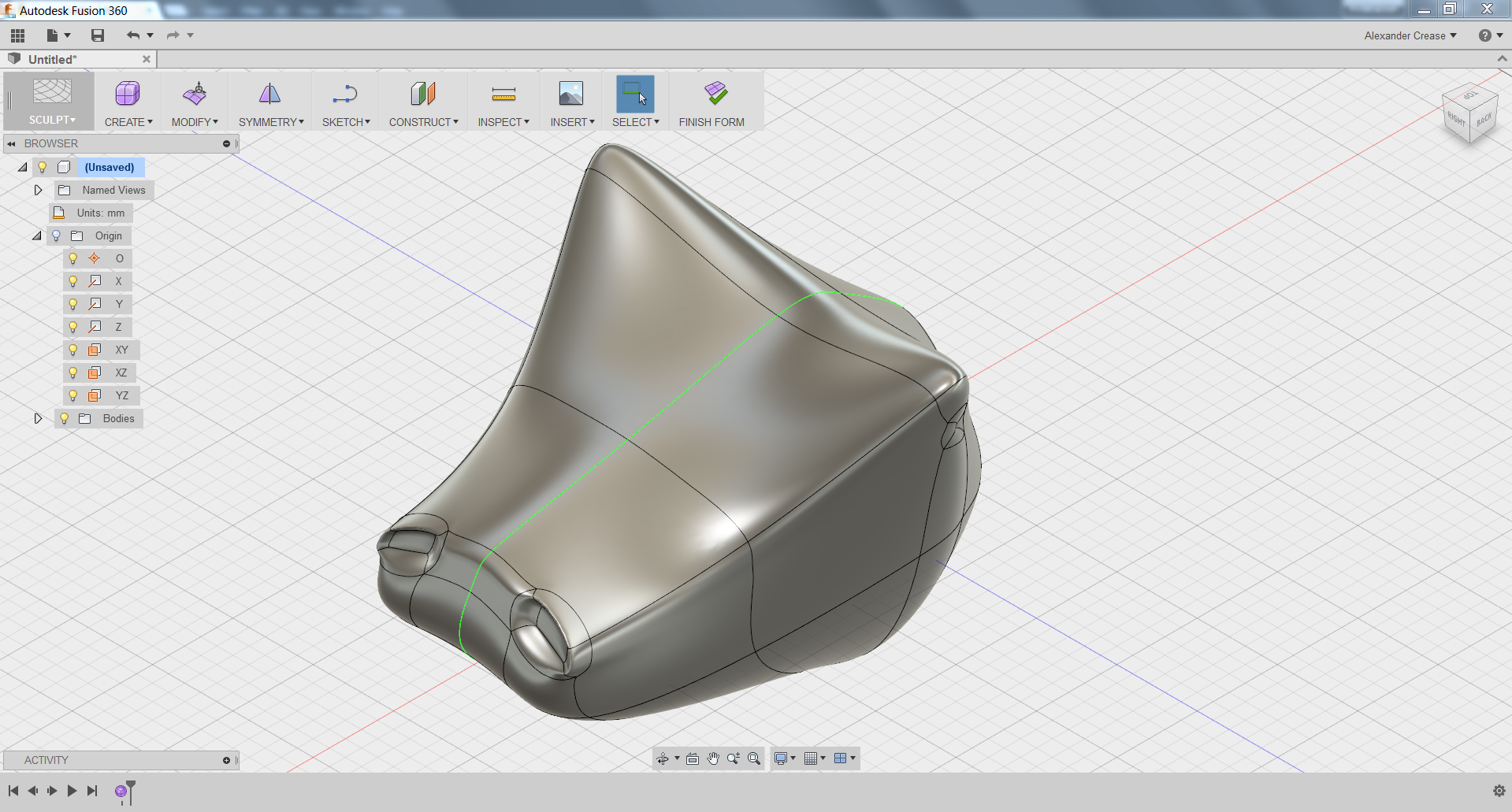Toggle visibility of the Origin folder
The height and width of the screenshot is (812, 1512).
click(x=55, y=235)
